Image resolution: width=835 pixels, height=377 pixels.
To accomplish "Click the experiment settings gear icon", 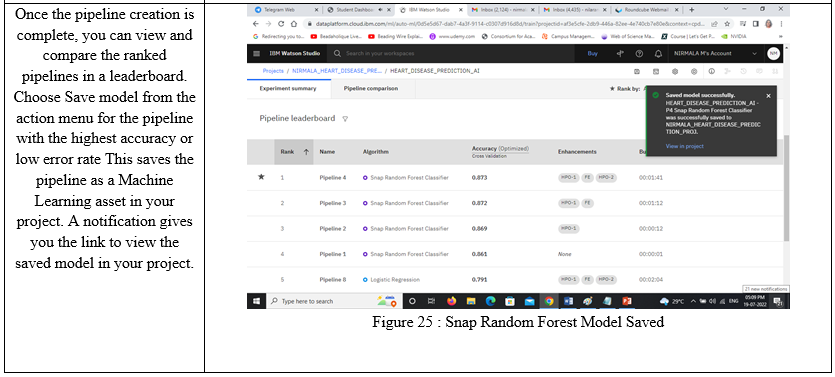I will 675,71.
